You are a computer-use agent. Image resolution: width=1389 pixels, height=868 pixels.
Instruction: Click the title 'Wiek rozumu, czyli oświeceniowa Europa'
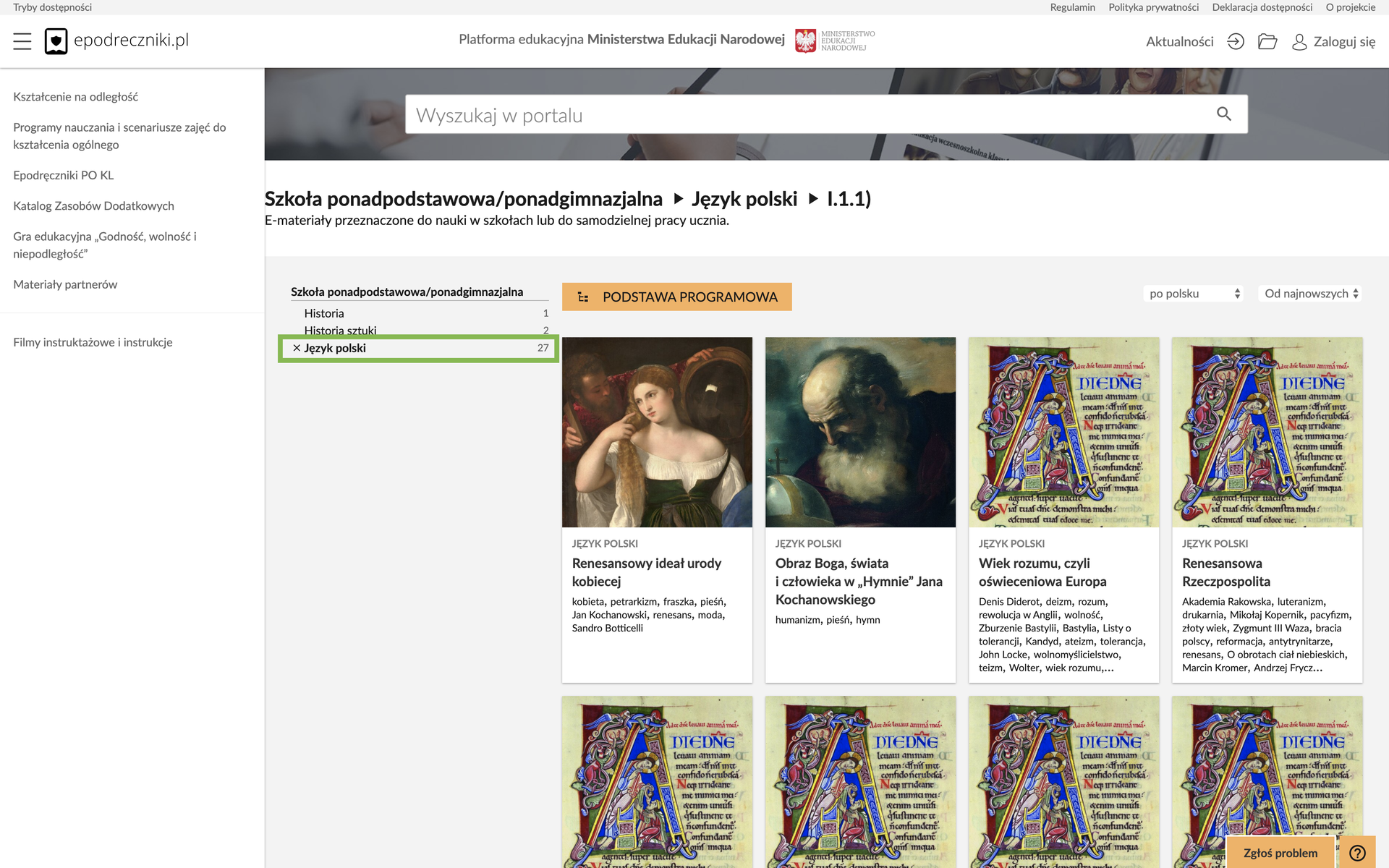[x=1042, y=572]
